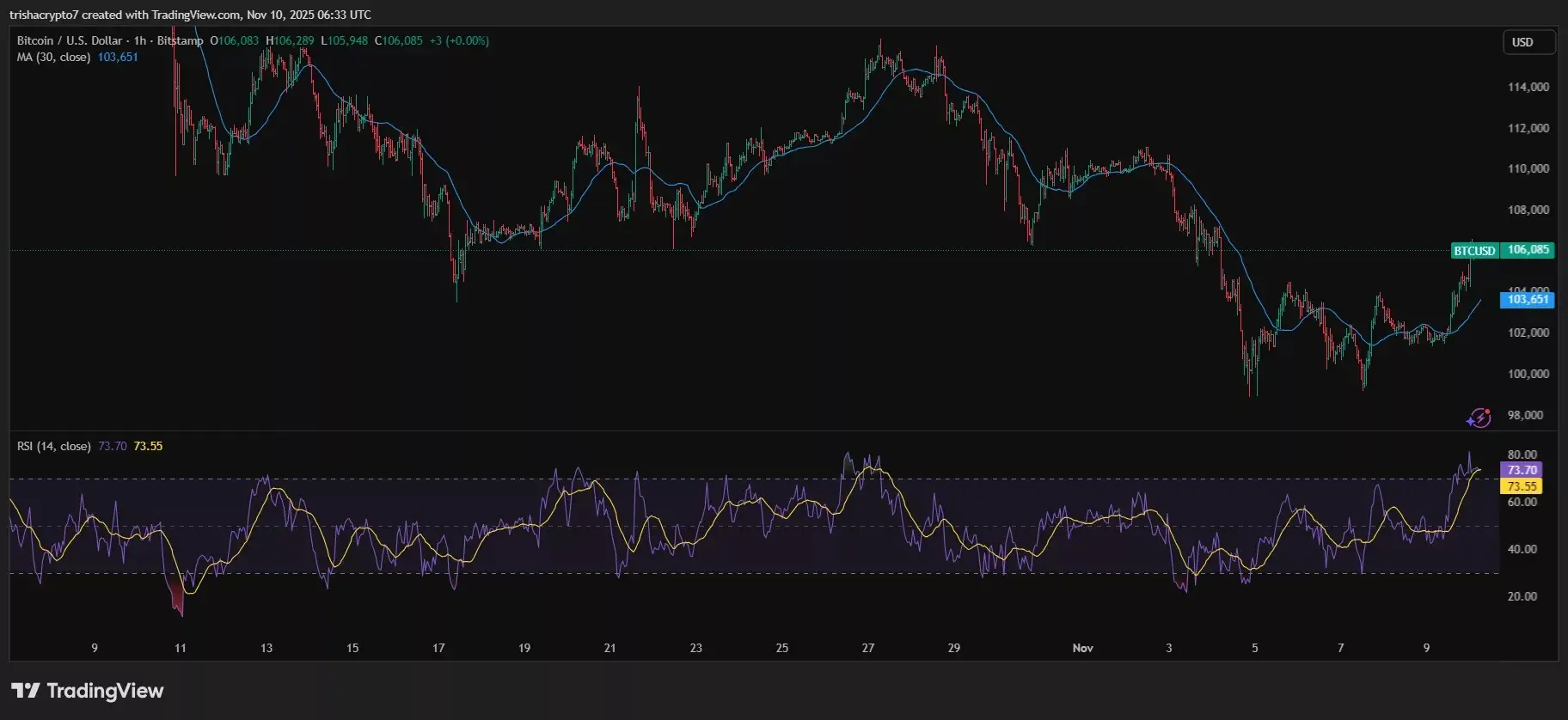Click the purple lightning events icon

1479,418
